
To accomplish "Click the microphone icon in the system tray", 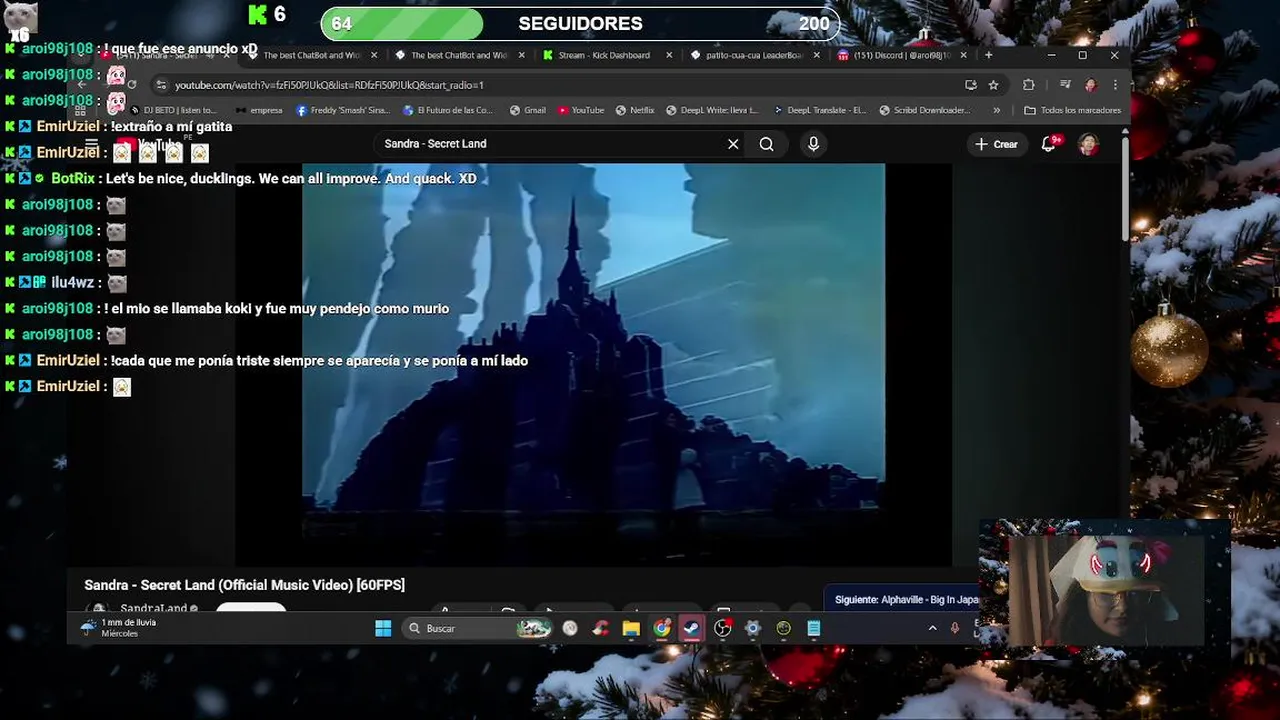I will (x=955, y=628).
